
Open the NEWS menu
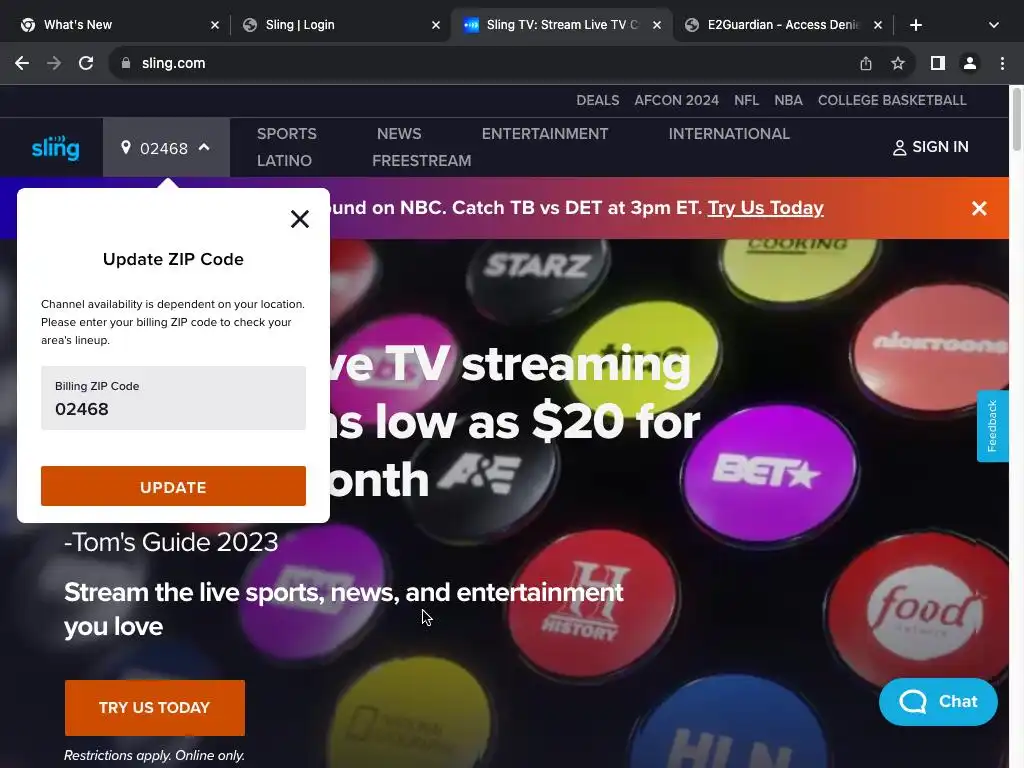pos(399,134)
